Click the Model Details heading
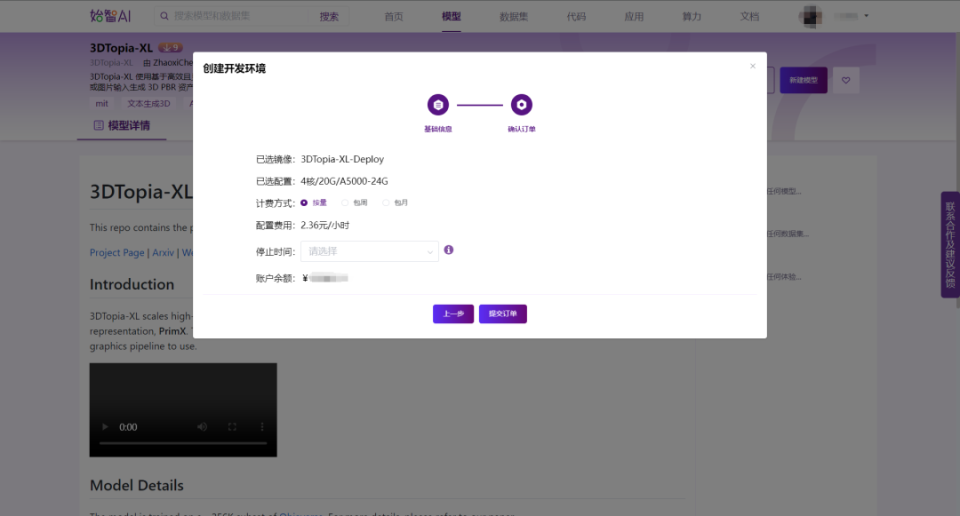 point(137,485)
